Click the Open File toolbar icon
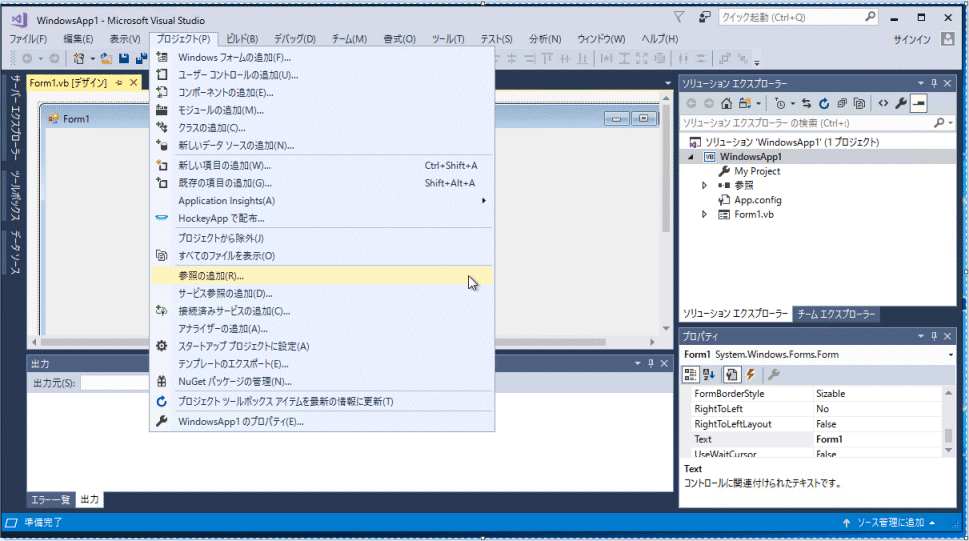 coord(106,59)
